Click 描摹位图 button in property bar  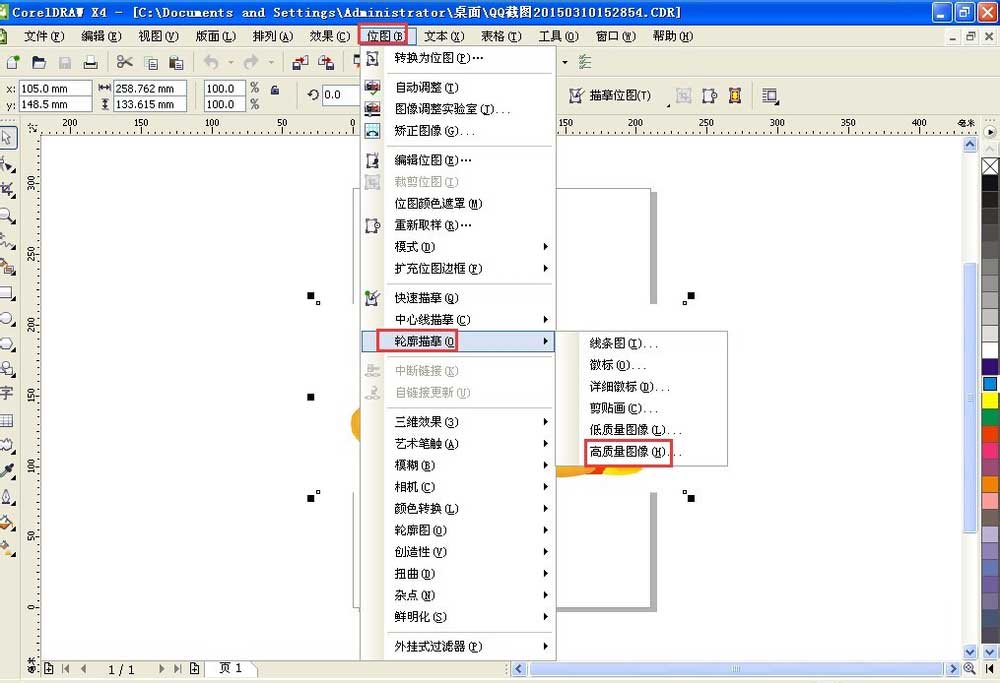click(610, 96)
